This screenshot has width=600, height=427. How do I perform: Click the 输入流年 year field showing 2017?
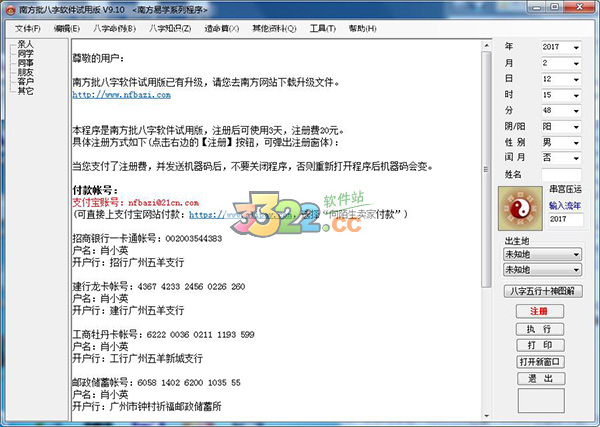[566, 219]
